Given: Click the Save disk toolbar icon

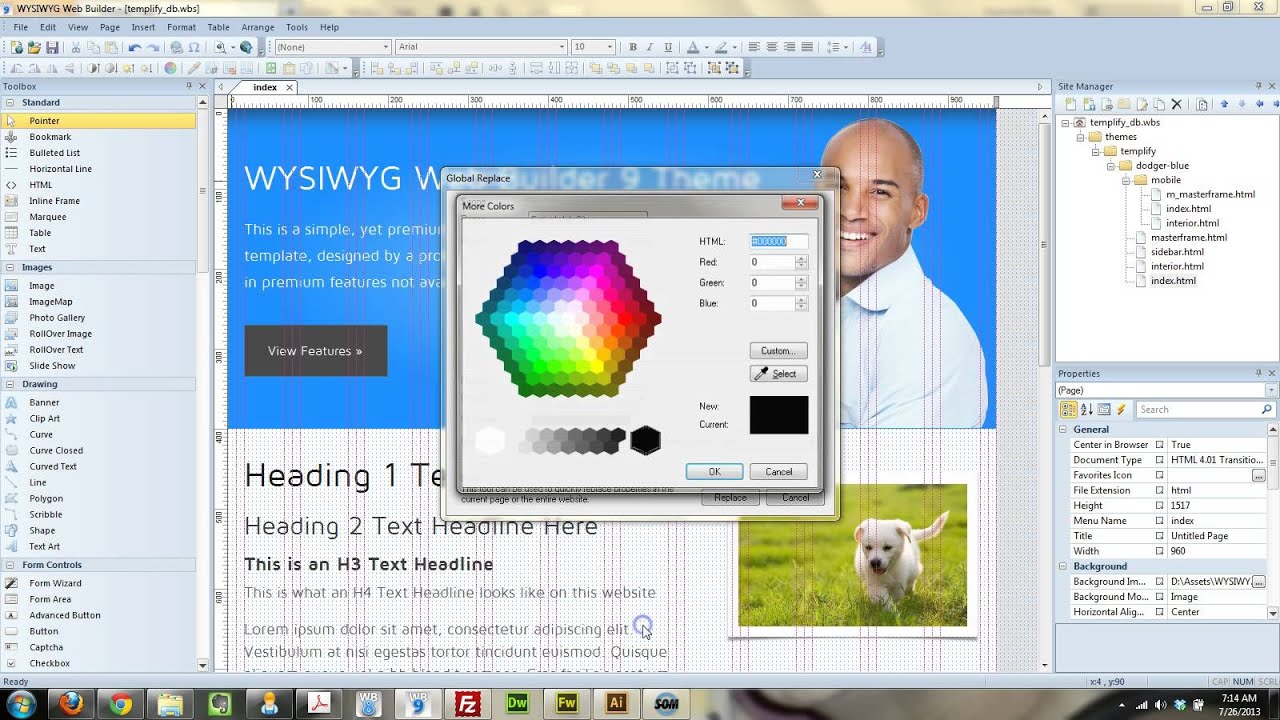Looking at the screenshot, I should [x=51, y=47].
